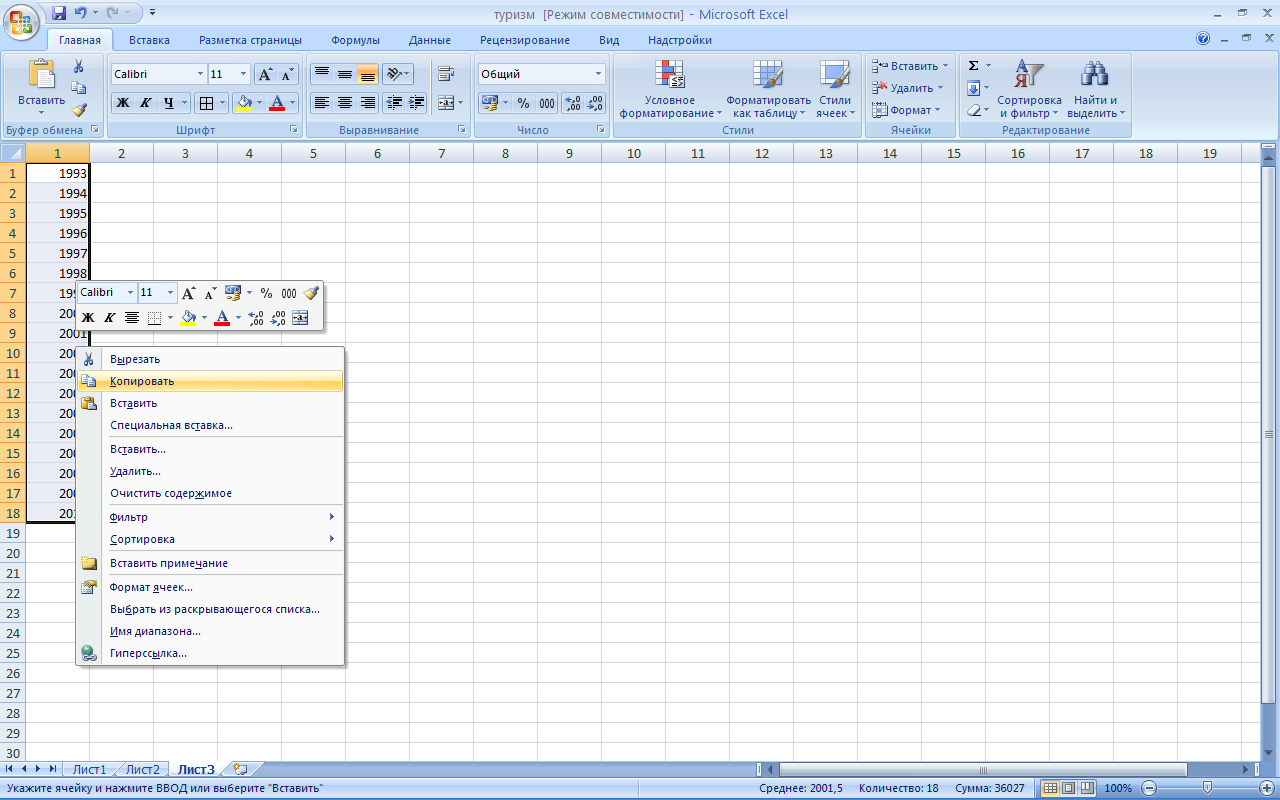
Task: Toggle center horizontal alignment in ribbon
Action: (x=345, y=103)
